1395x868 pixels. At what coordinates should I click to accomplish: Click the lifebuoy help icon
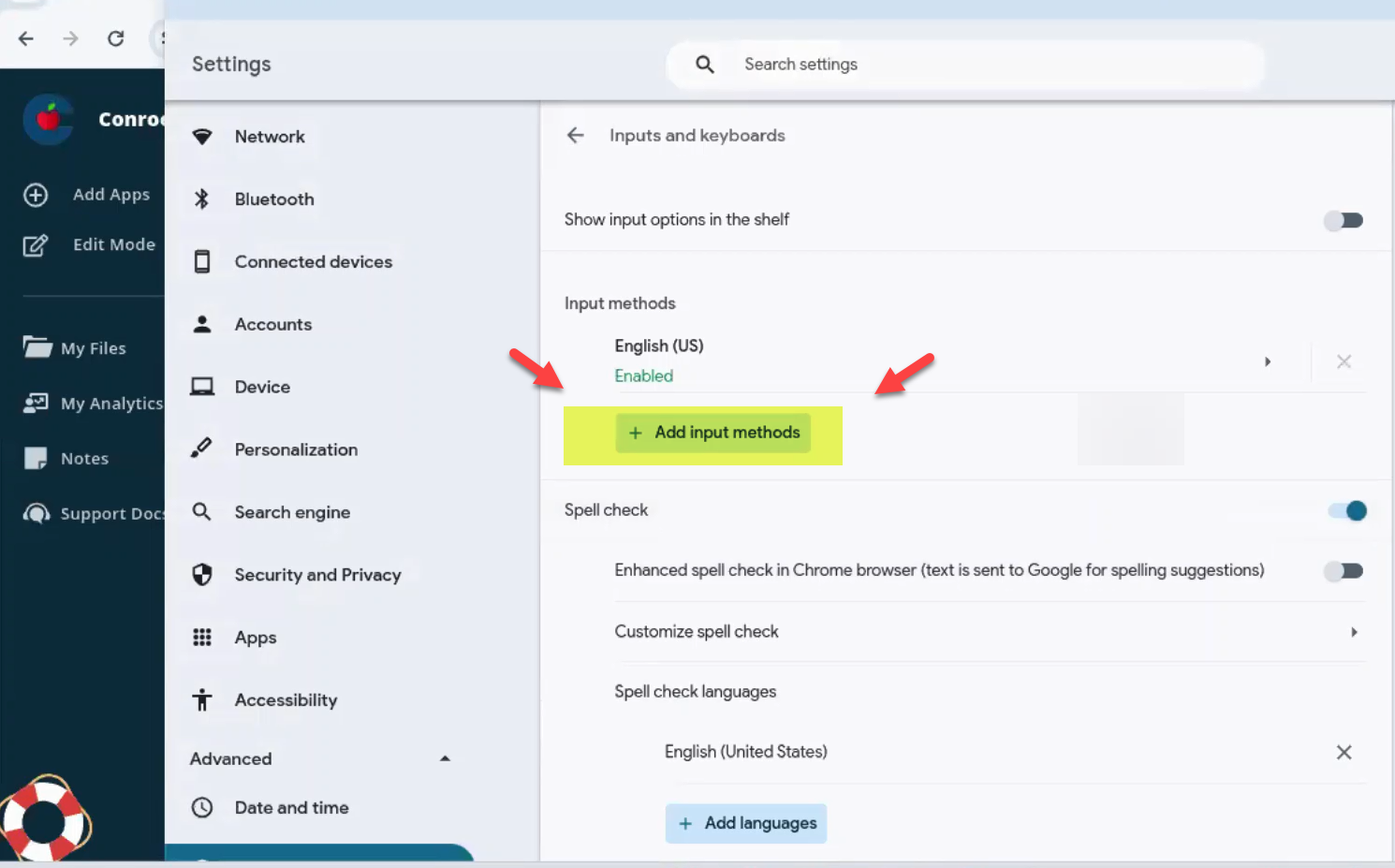point(44,819)
